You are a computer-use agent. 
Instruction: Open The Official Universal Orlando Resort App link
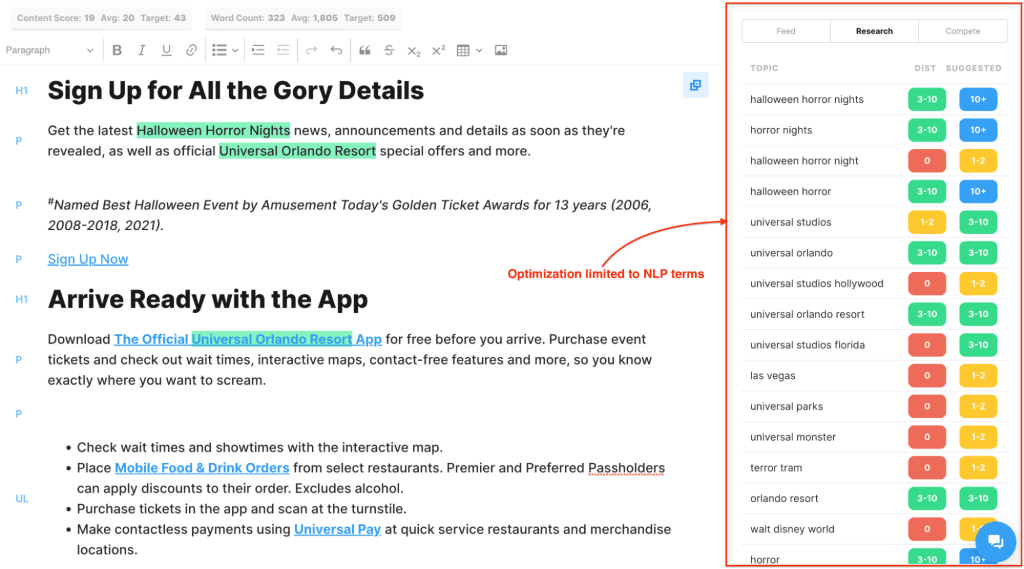tap(248, 339)
